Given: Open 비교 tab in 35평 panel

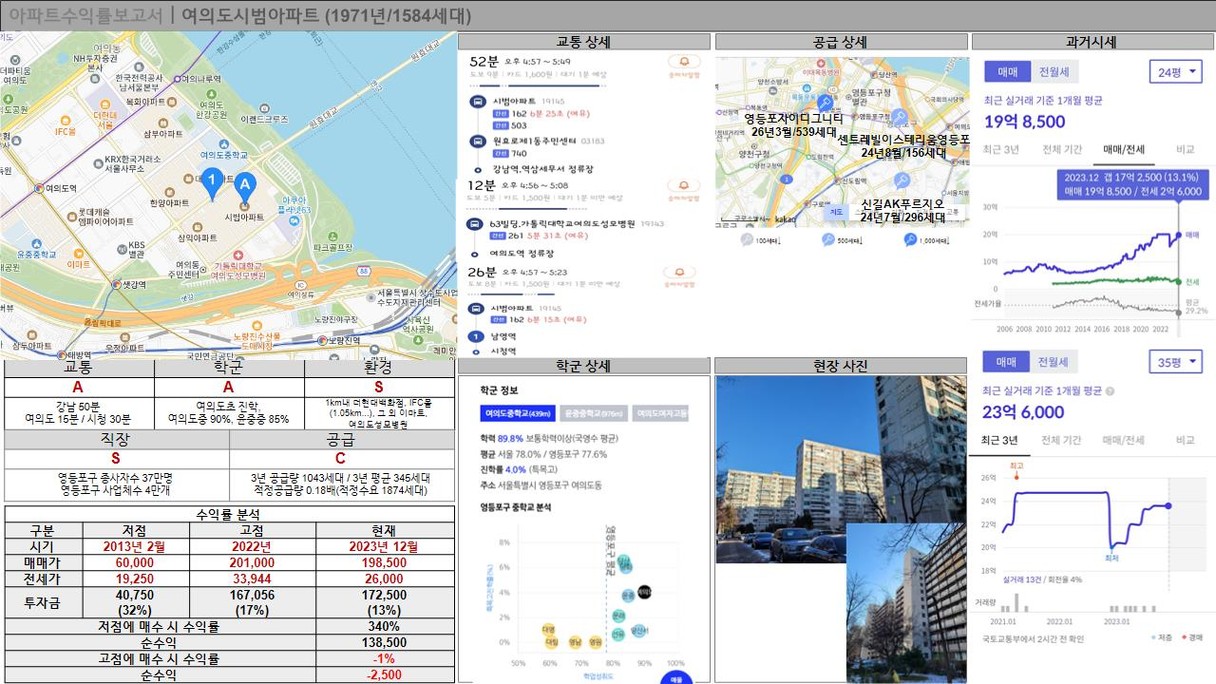Looking at the screenshot, I should click(1185, 440).
